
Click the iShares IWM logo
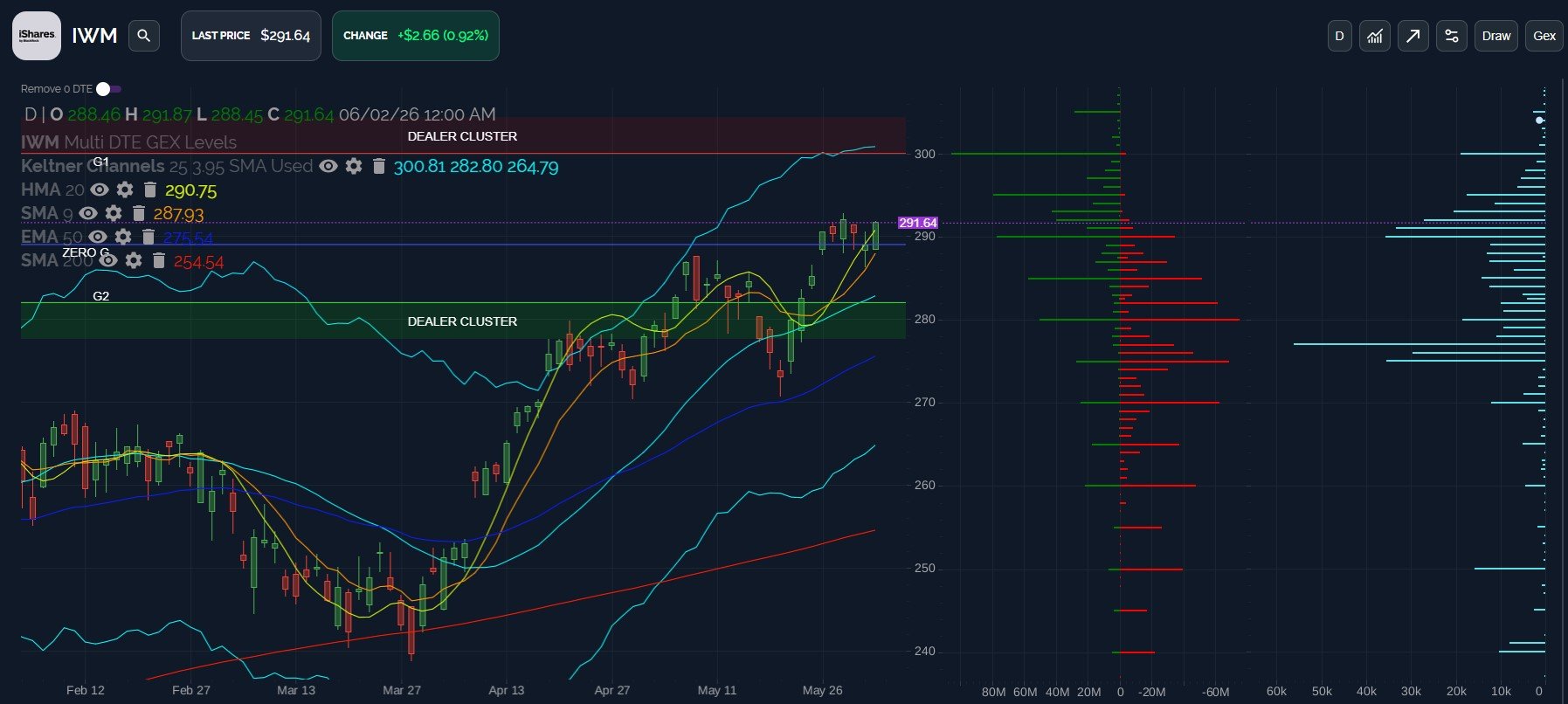(37, 36)
